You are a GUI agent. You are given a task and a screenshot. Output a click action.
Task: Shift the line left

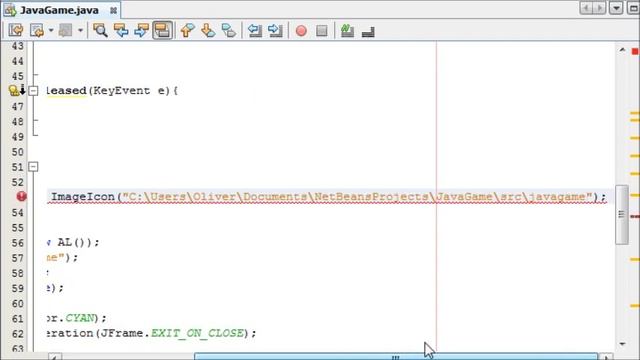(255, 30)
